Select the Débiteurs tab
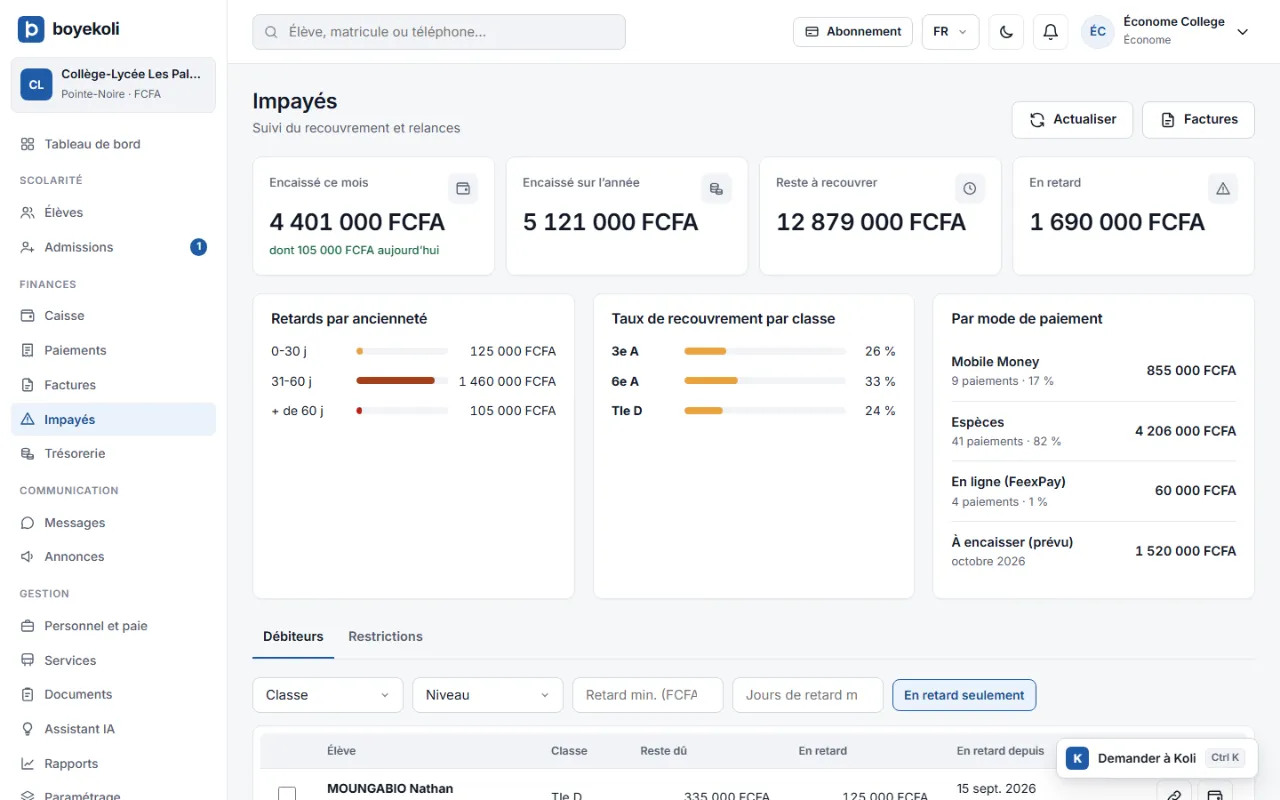The height and width of the screenshot is (800, 1280). [x=293, y=636]
